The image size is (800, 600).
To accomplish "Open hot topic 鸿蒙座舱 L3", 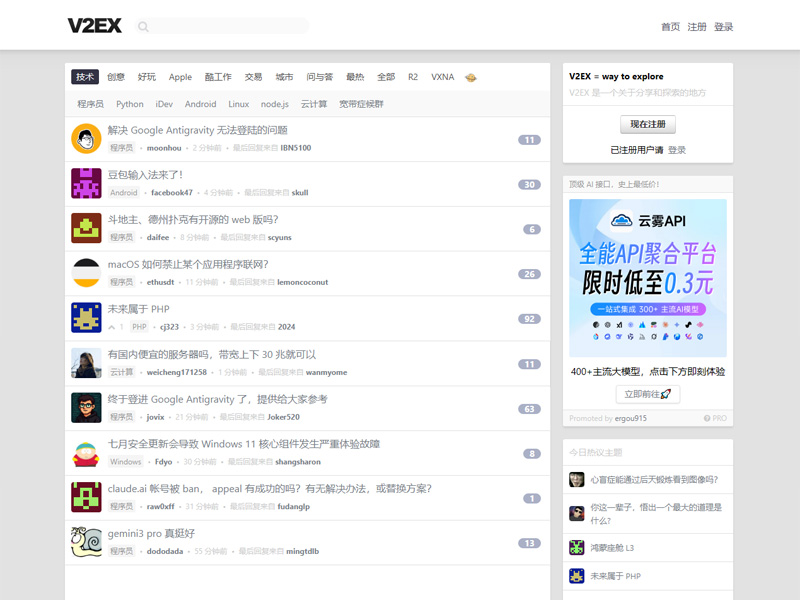I will click(x=612, y=548).
